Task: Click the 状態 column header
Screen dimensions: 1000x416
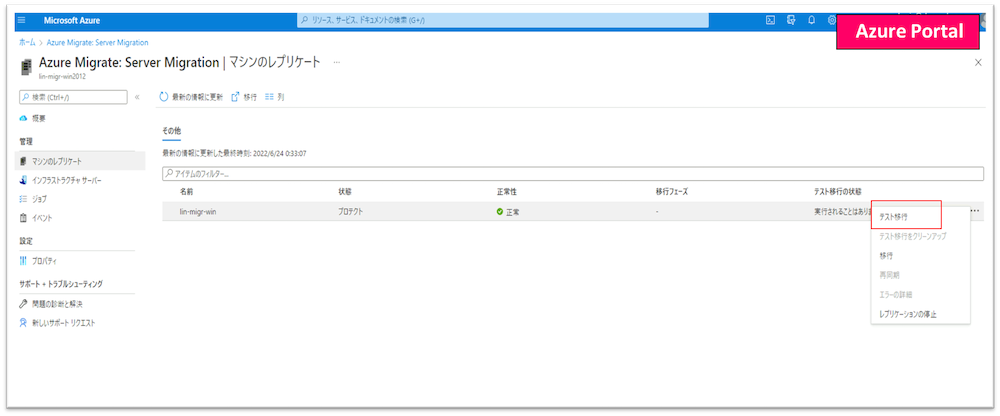Action: tap(344, 192)
